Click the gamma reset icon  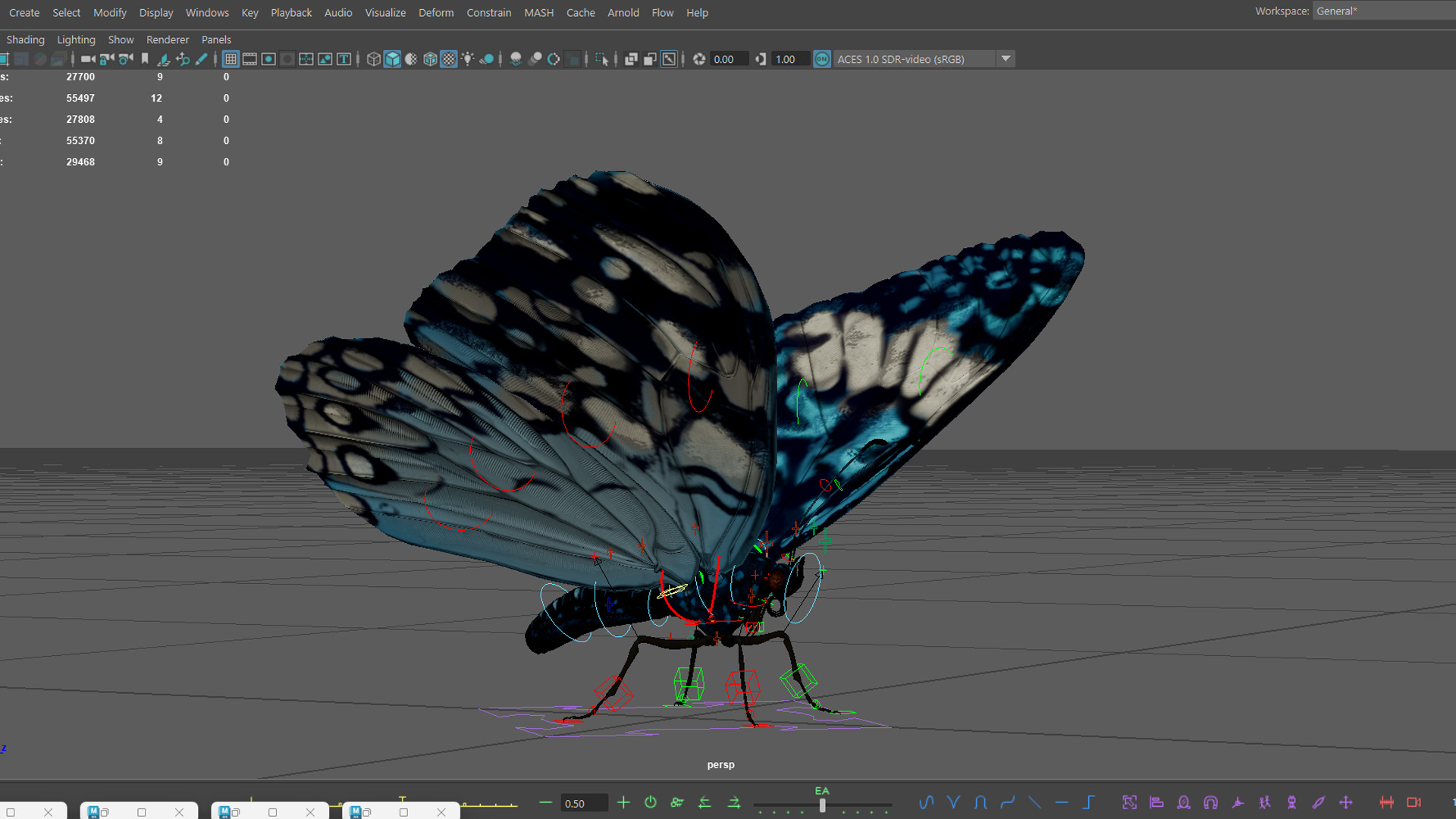(x=761, y=59)
